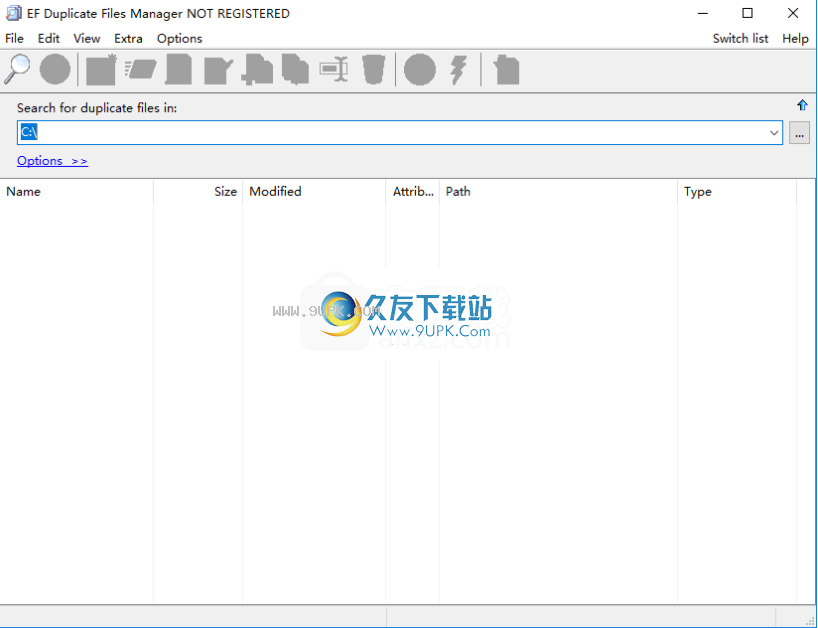Open the Edit menu
Screen dimensions: 818x628
(x=49, y=39)
